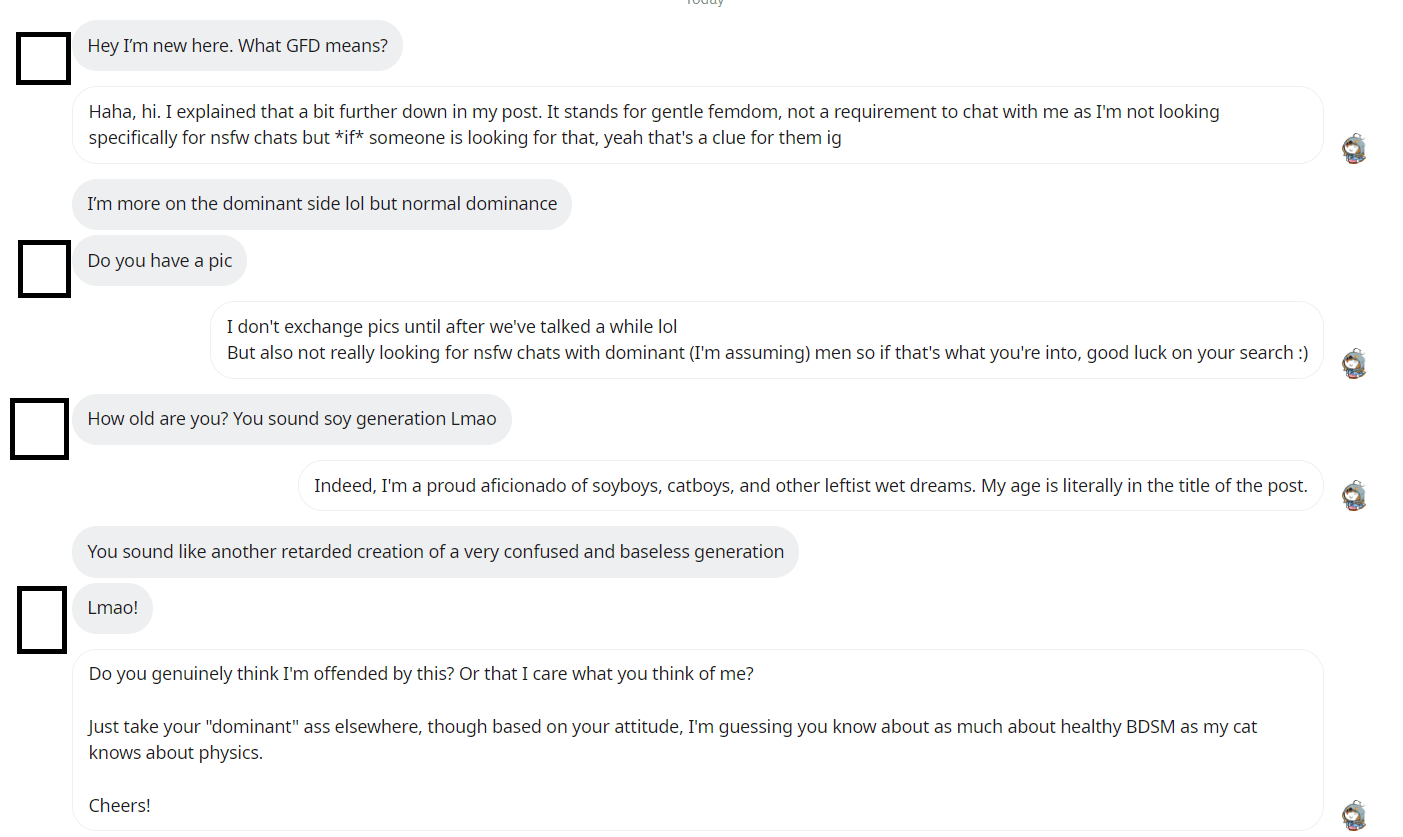The image size is (1403, 837).
Task: Open avatar next to the pic exchange reply
Action: (x=1354, y=363)
